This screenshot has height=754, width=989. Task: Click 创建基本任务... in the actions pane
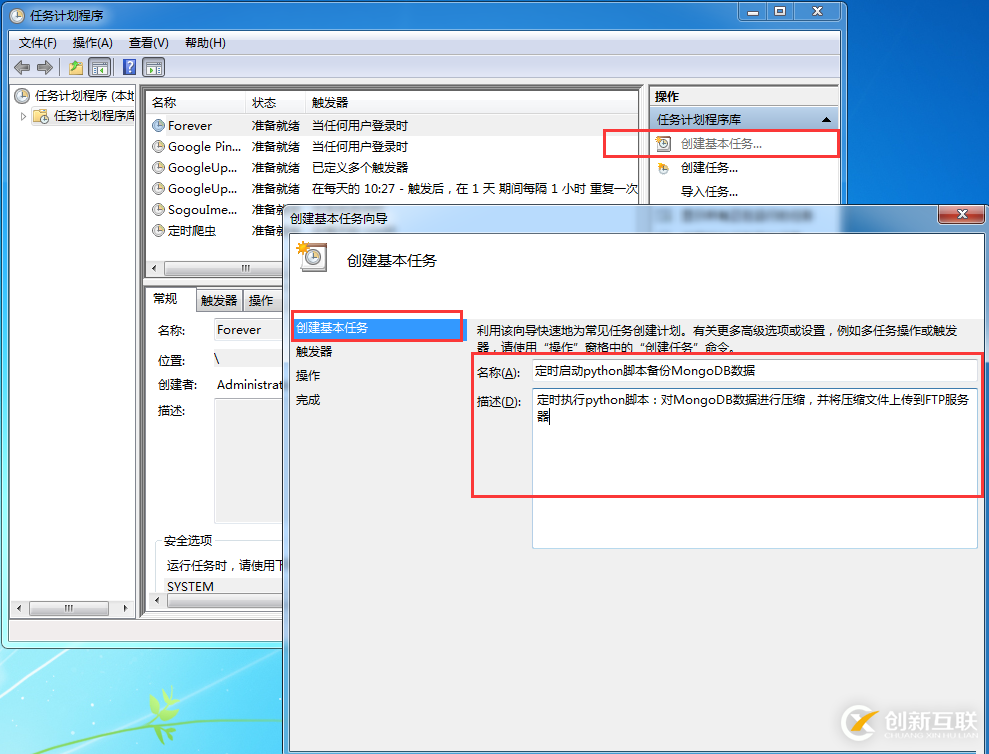721,144
